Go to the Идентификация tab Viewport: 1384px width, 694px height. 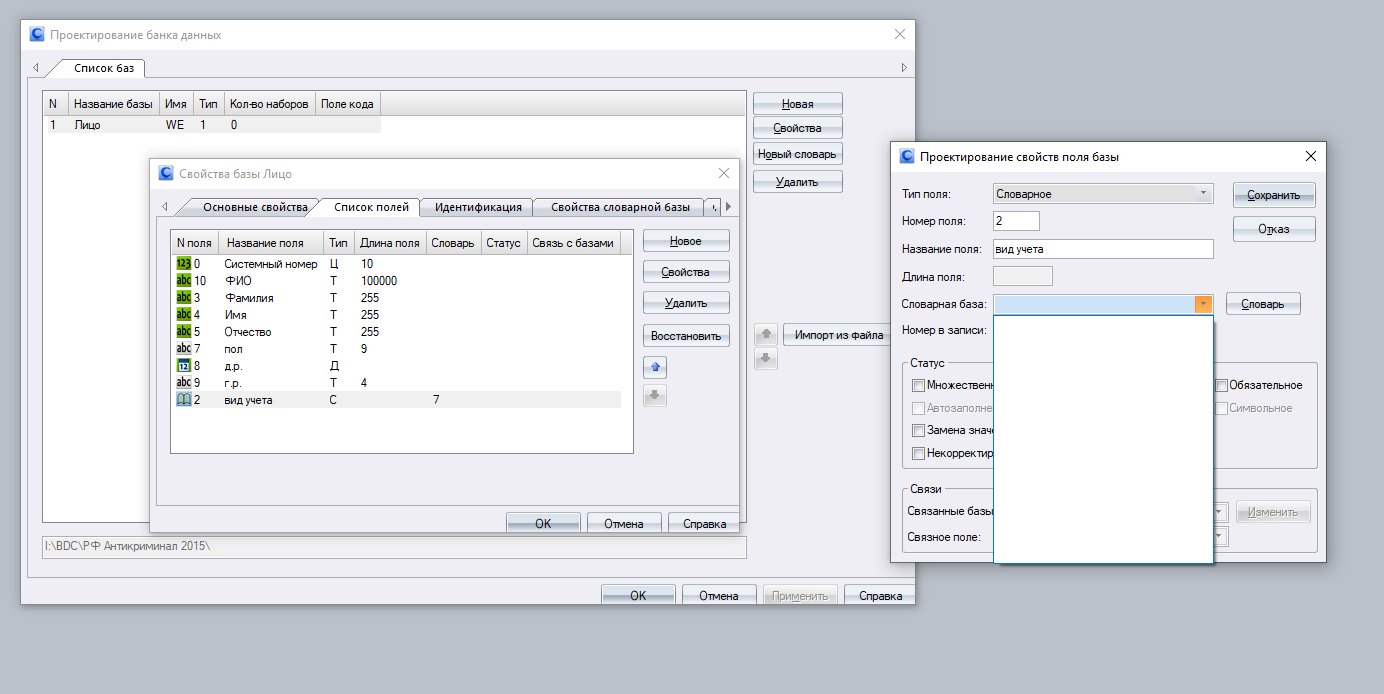(478, 207)
